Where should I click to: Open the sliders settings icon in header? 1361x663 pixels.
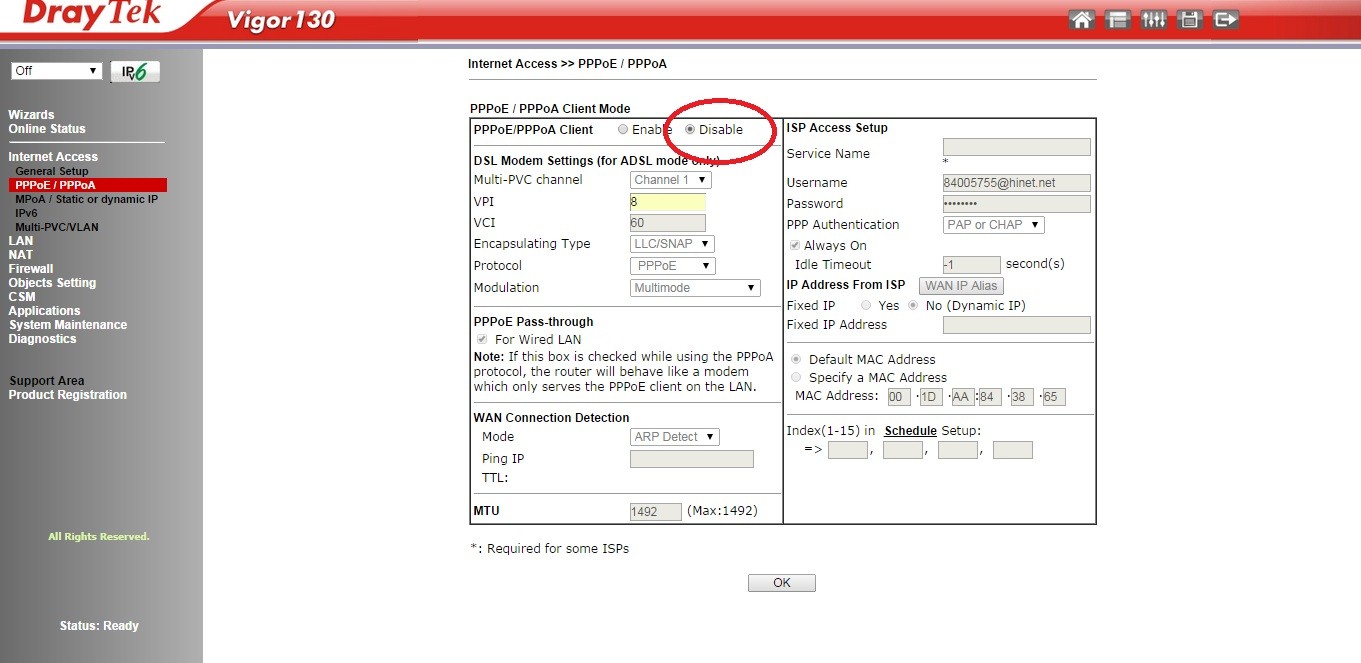point(1153,20)
